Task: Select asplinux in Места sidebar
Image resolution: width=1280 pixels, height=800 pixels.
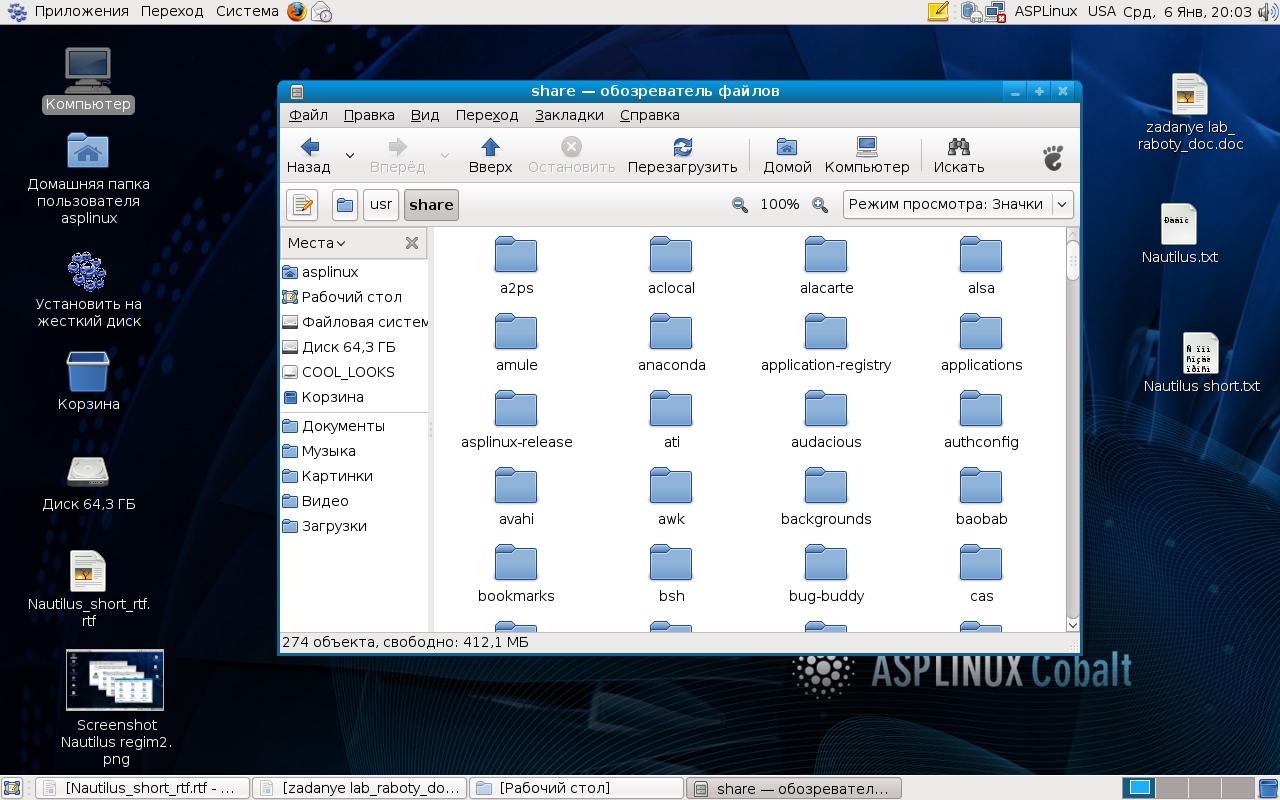Action: point(354,272)
